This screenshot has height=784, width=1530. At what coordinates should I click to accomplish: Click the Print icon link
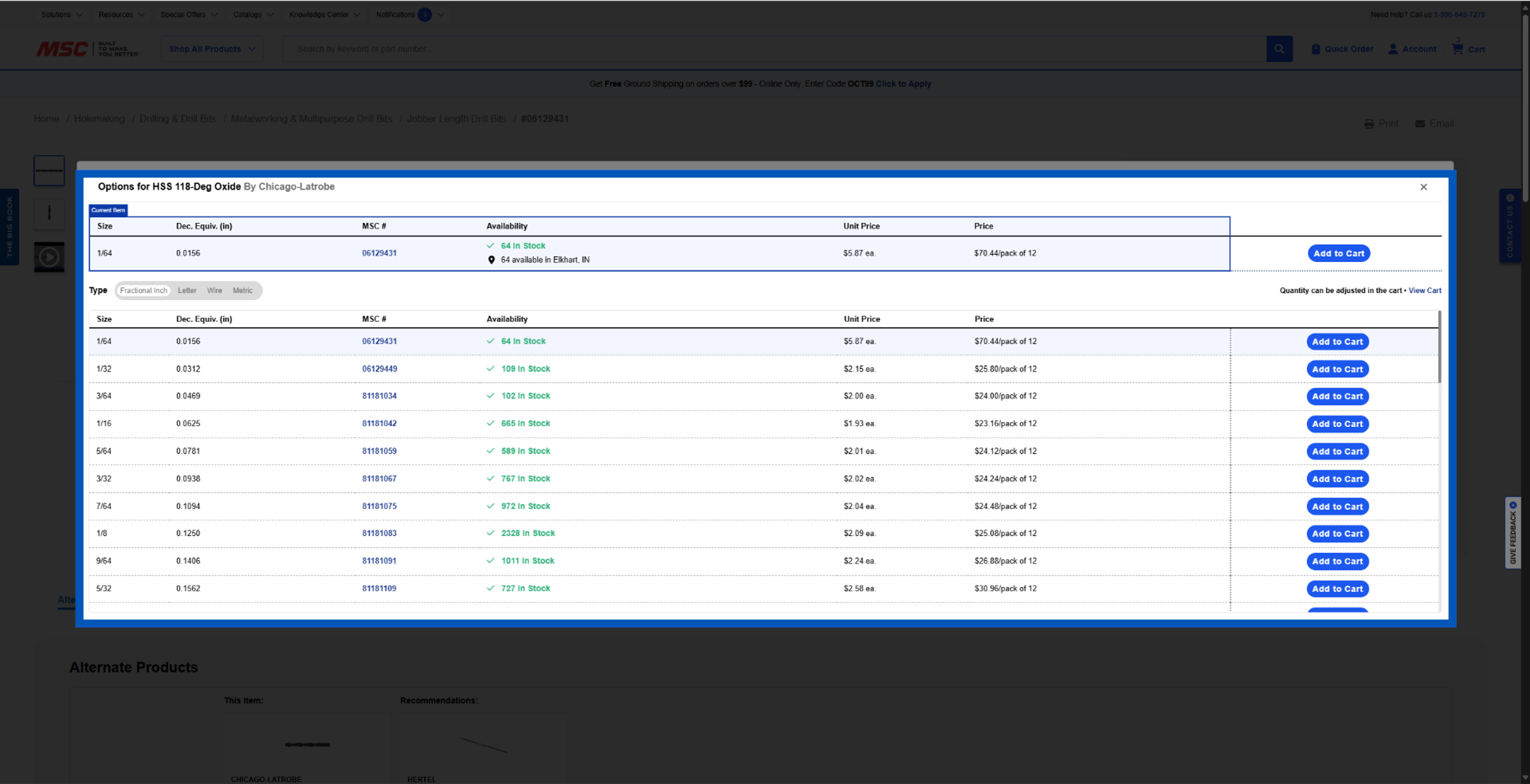click(x=1381, y=124)
